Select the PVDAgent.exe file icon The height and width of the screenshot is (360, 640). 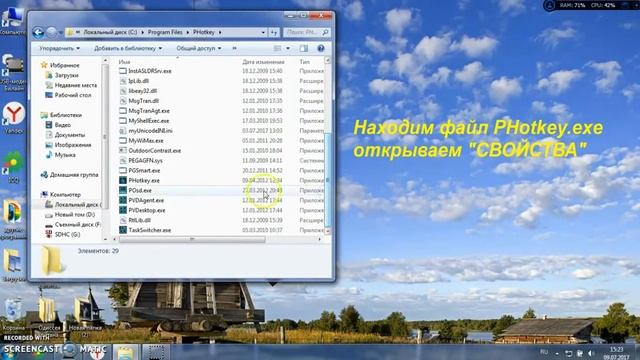(123, 200)
